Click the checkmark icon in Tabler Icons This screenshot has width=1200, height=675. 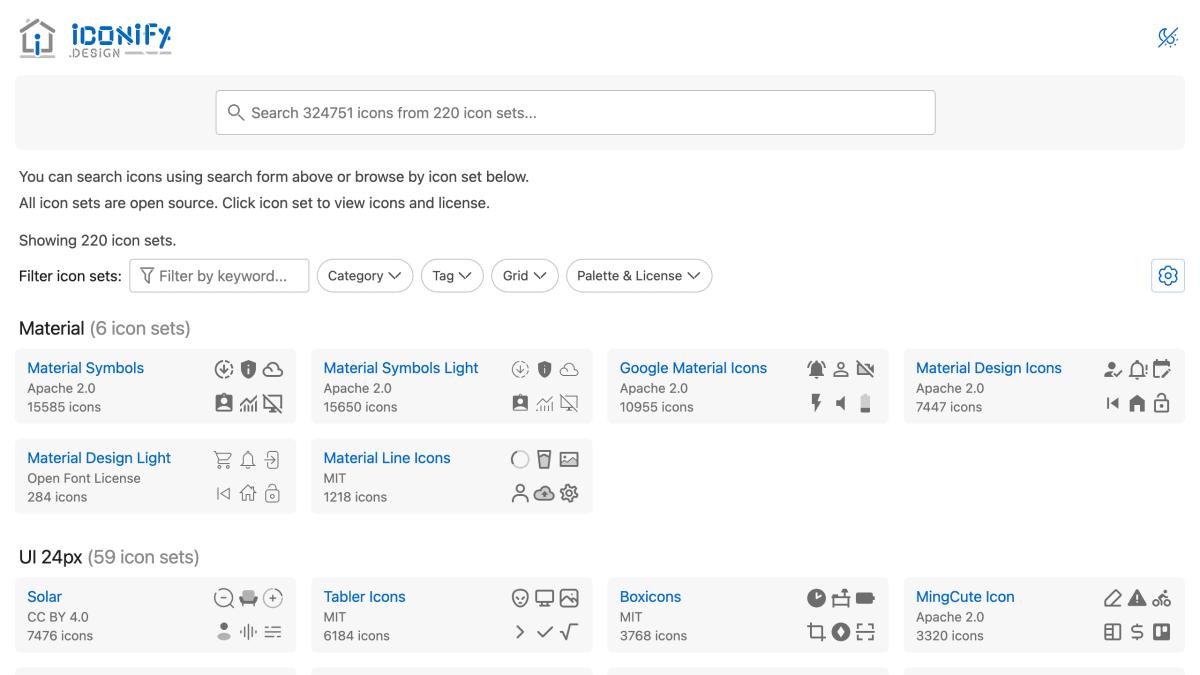pyautogui.click(x=544, y=632)
